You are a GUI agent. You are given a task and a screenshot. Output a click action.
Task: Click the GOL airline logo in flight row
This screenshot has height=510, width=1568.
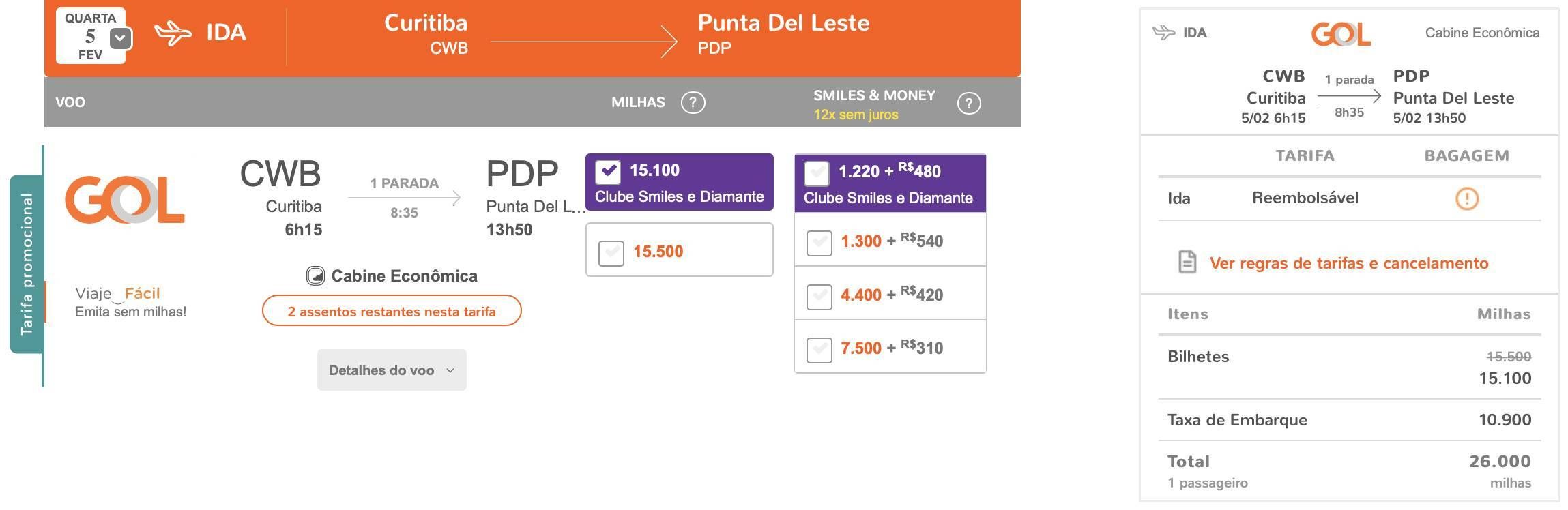[125, 200]
